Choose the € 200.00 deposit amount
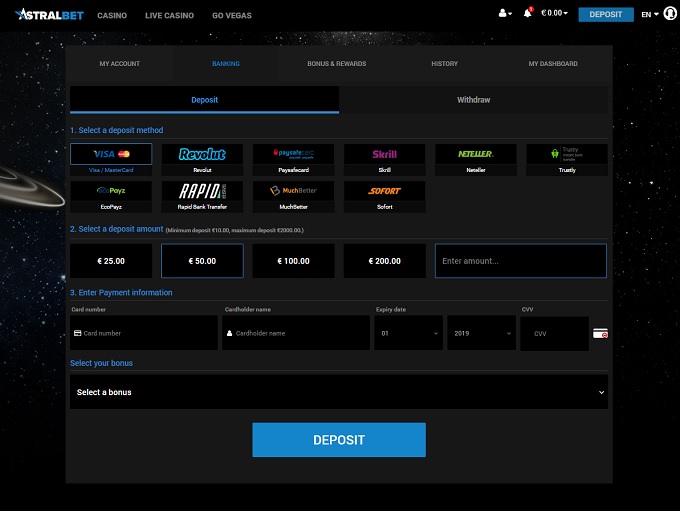The height and width of the screenshot is (511, 680). pyautogui.click(x=384, y=261)
